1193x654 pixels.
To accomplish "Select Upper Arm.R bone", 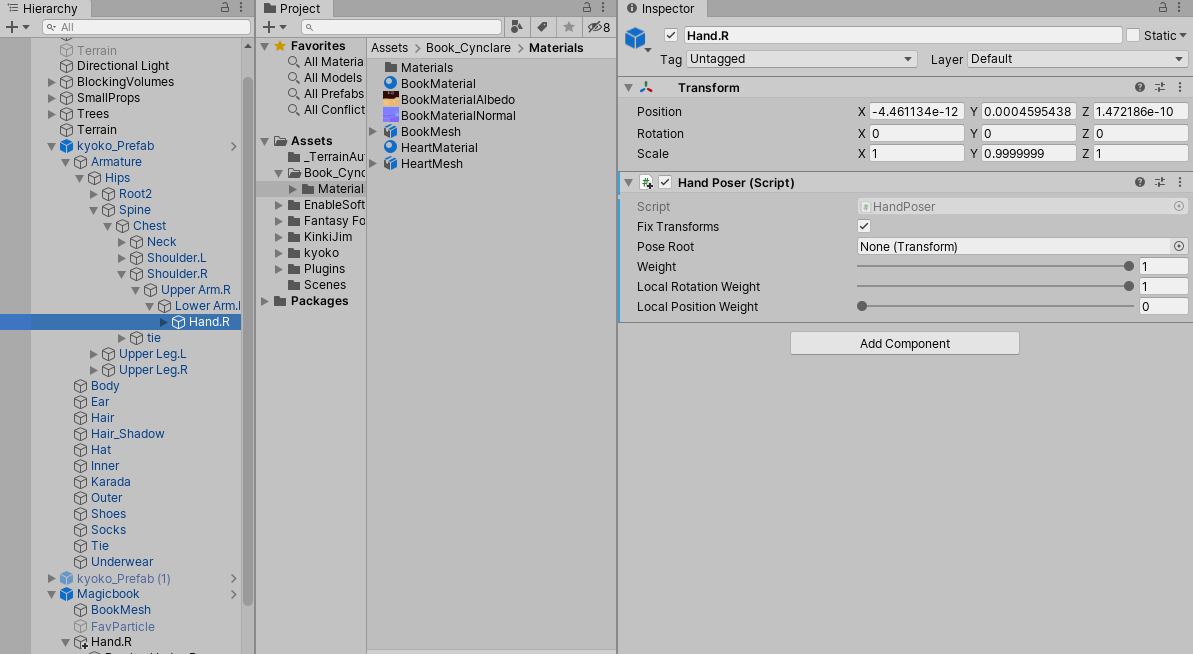I will click(x=196, y=290).
